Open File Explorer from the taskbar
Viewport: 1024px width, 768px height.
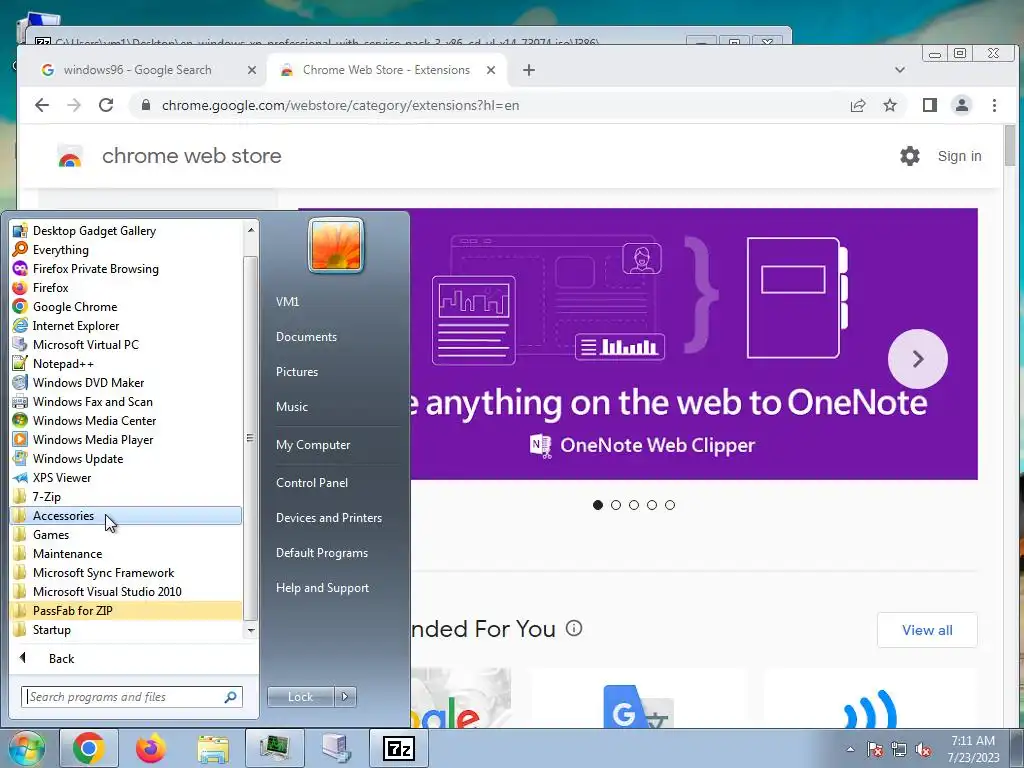(213, 748)
